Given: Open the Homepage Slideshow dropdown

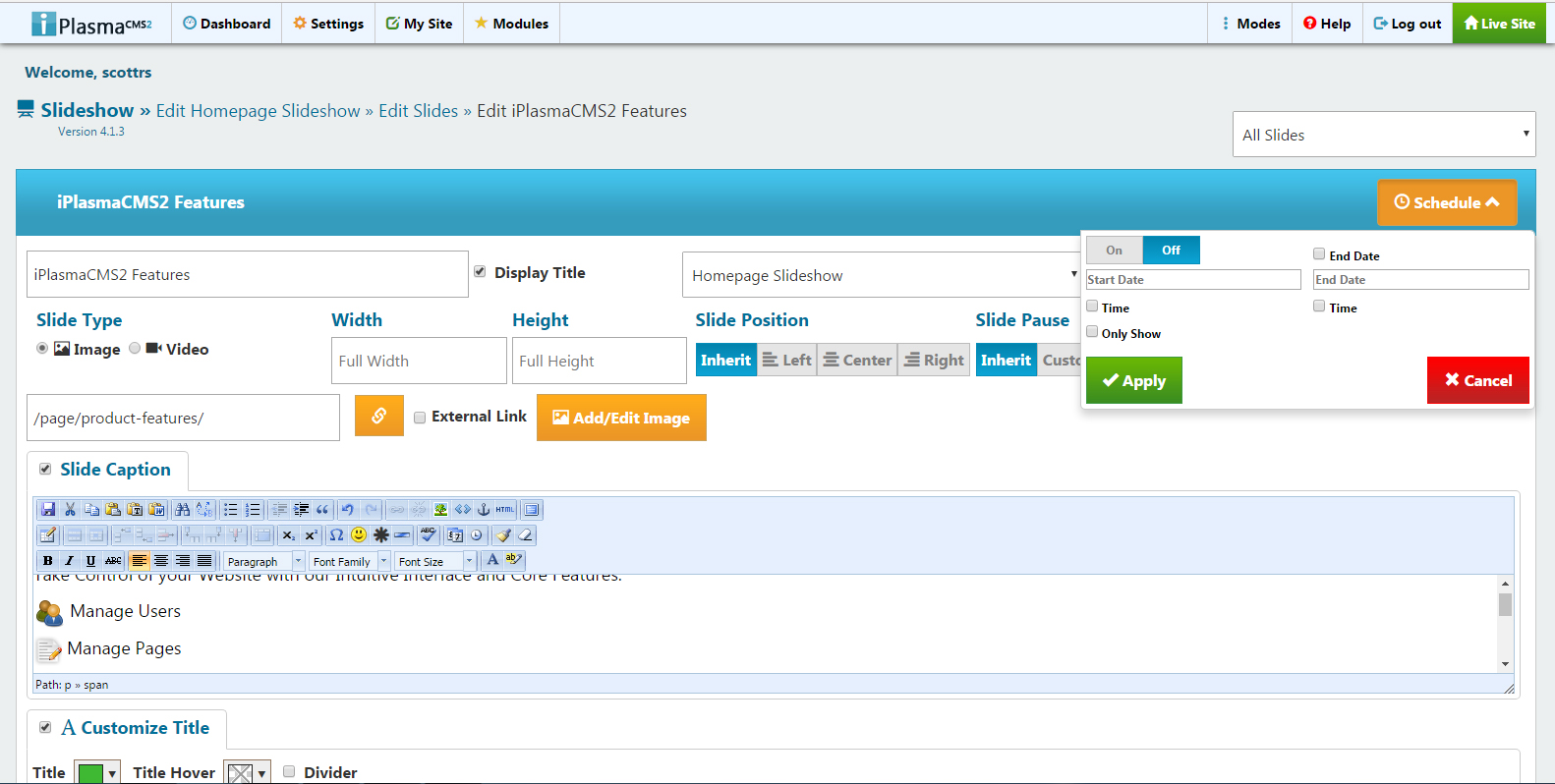Looking at the screenshot, I should 883,275.
